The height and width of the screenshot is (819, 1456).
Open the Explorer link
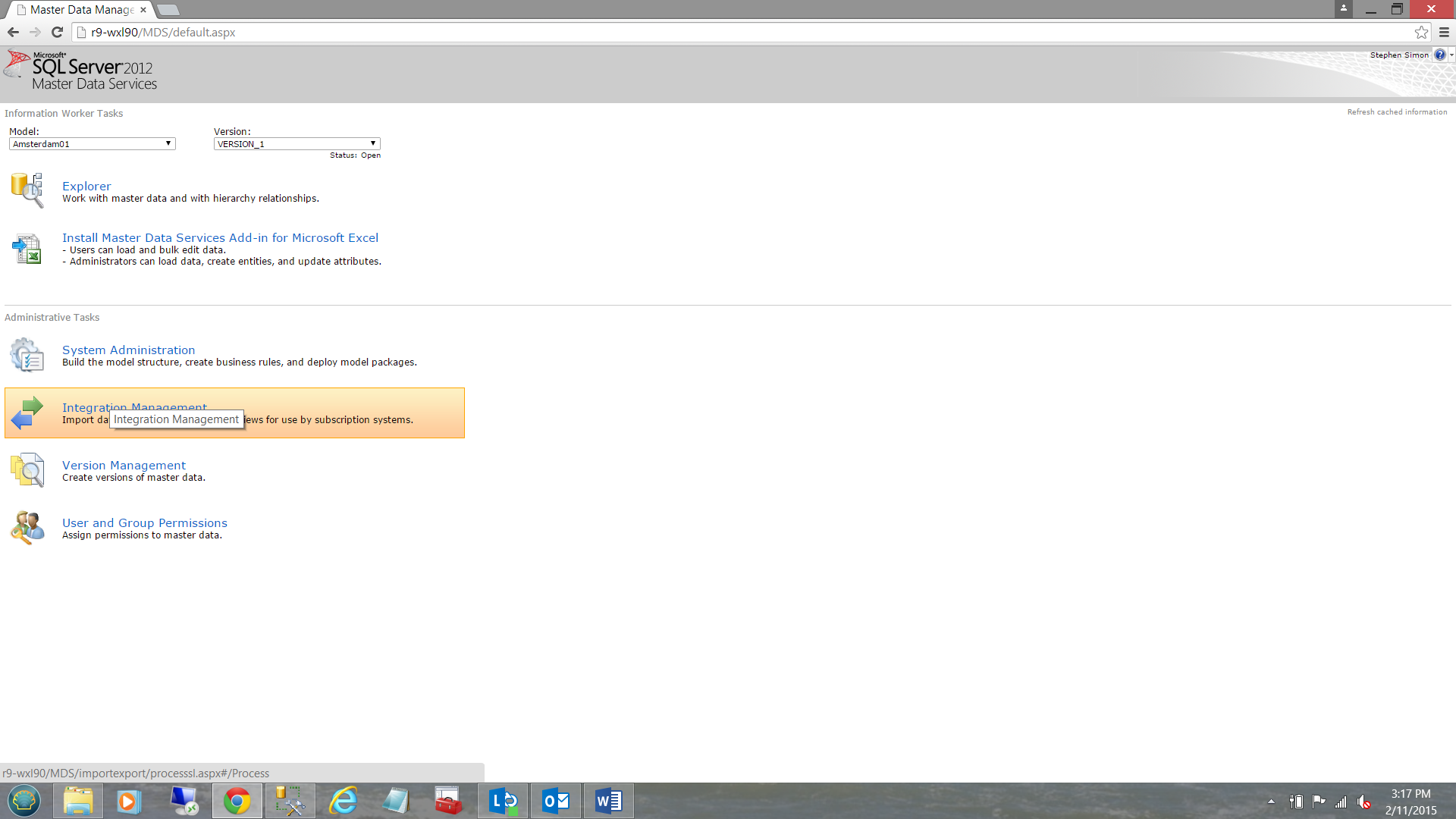(86, 186)
